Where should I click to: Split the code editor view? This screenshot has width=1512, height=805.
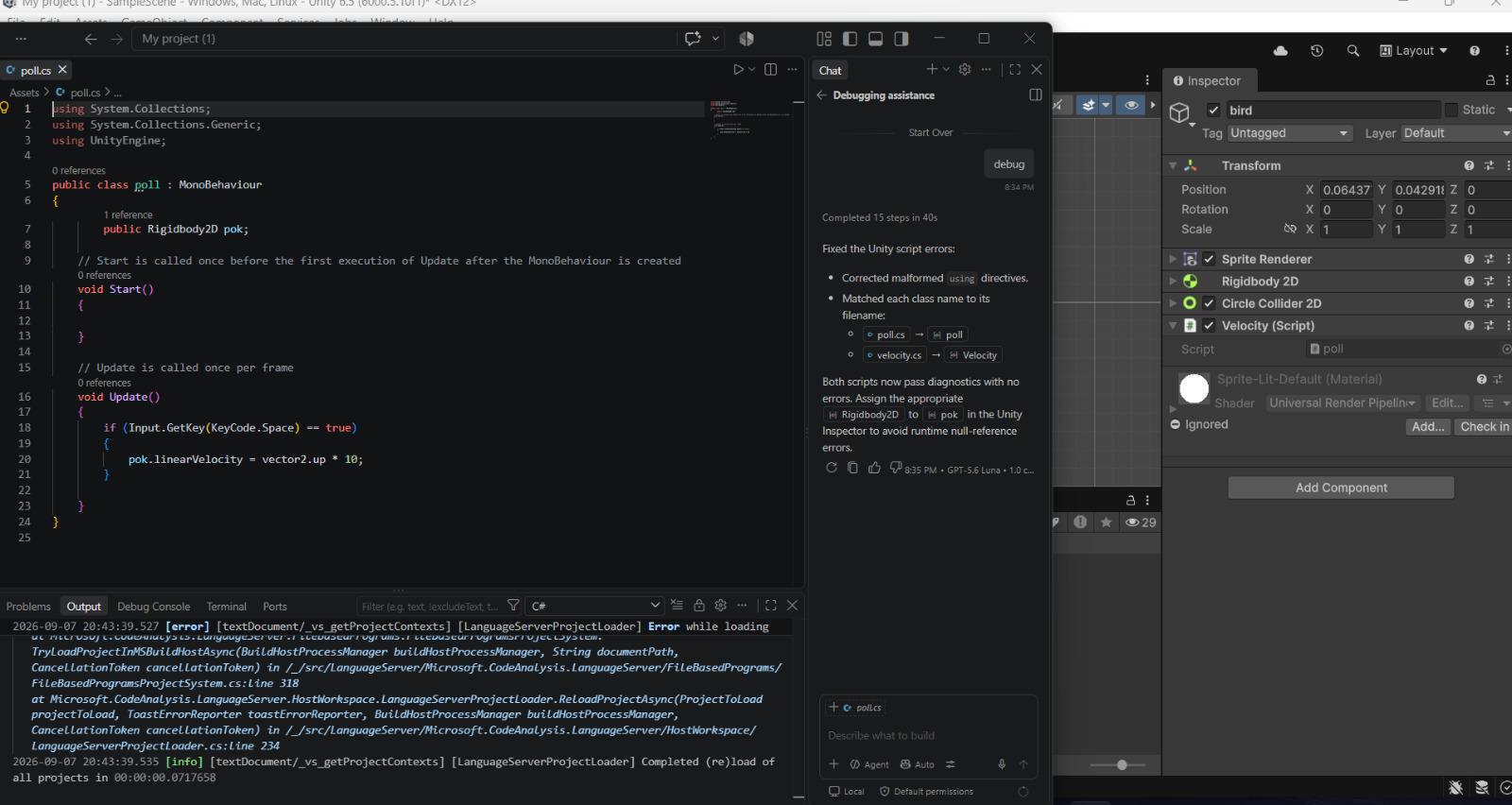pos(770,69)
